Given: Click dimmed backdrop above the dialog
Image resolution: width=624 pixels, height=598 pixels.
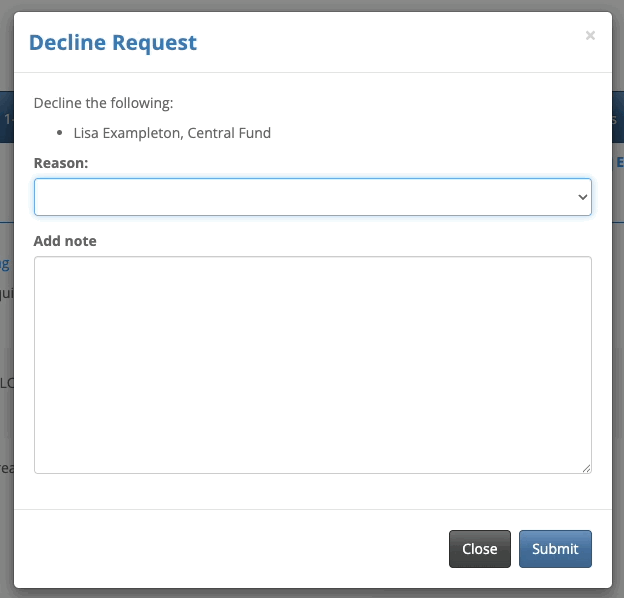Looking at the screenshot, I should coord(312,5).
